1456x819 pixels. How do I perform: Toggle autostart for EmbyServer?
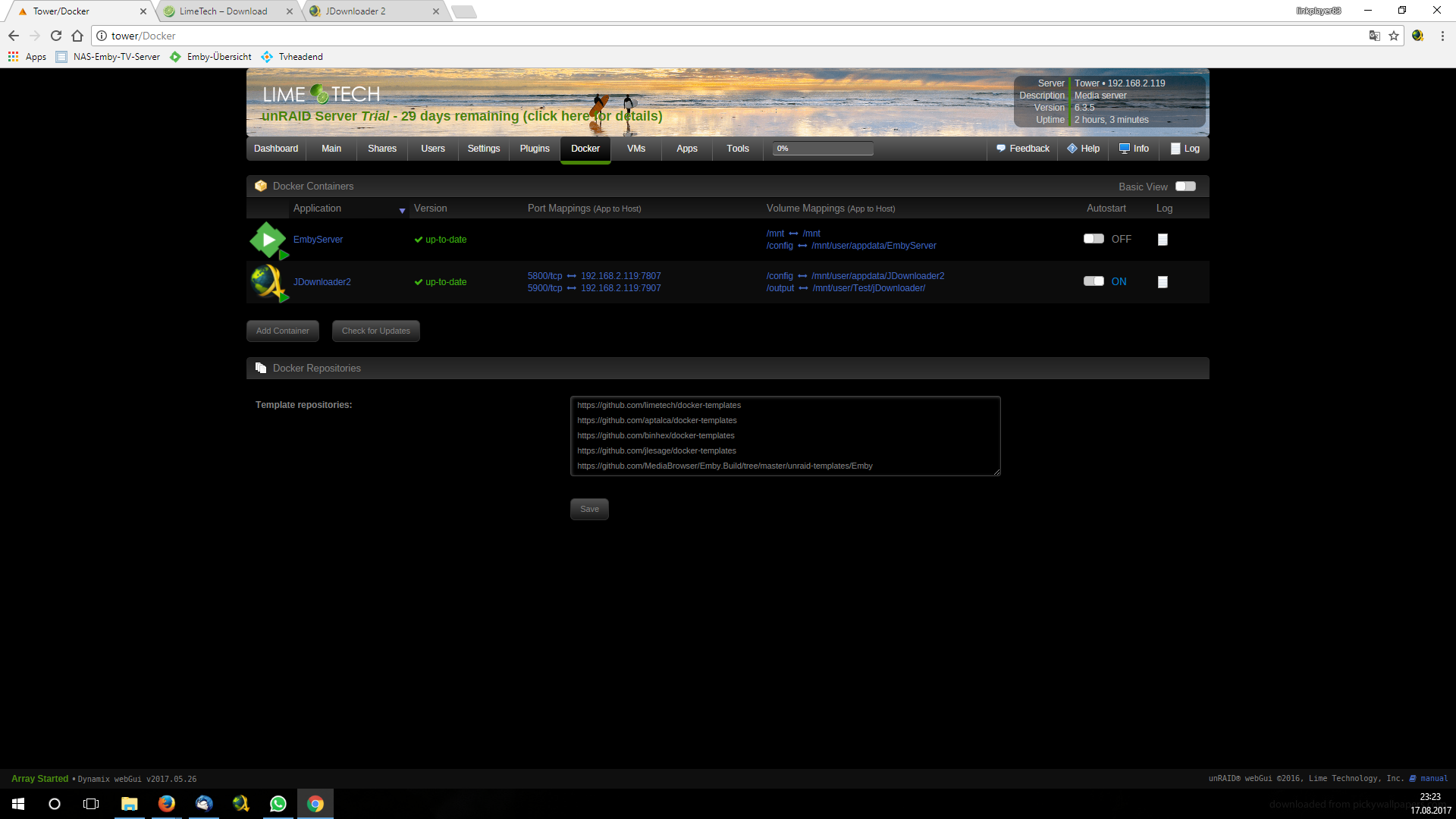1094,239
